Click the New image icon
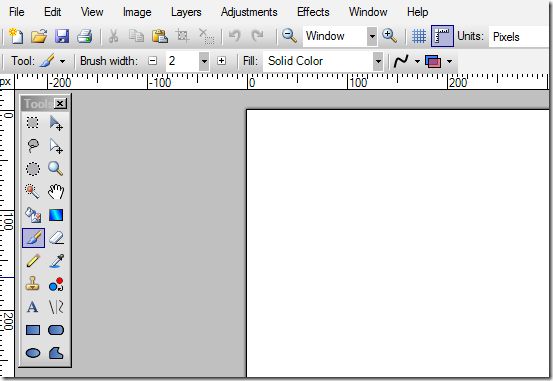 (x=16, y=36)
